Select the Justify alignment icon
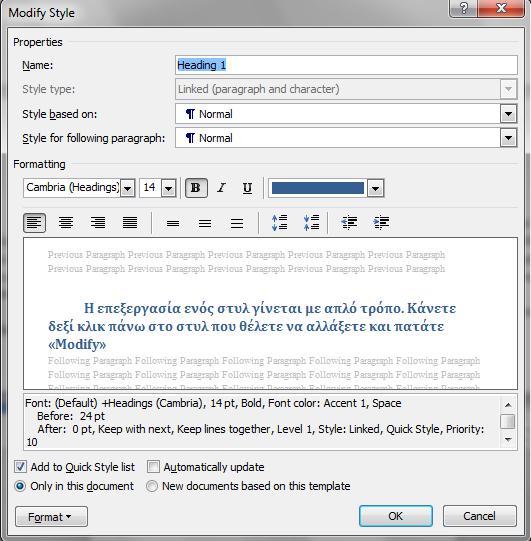Viewport: 531px width, 541px height. tap(130, 223)
